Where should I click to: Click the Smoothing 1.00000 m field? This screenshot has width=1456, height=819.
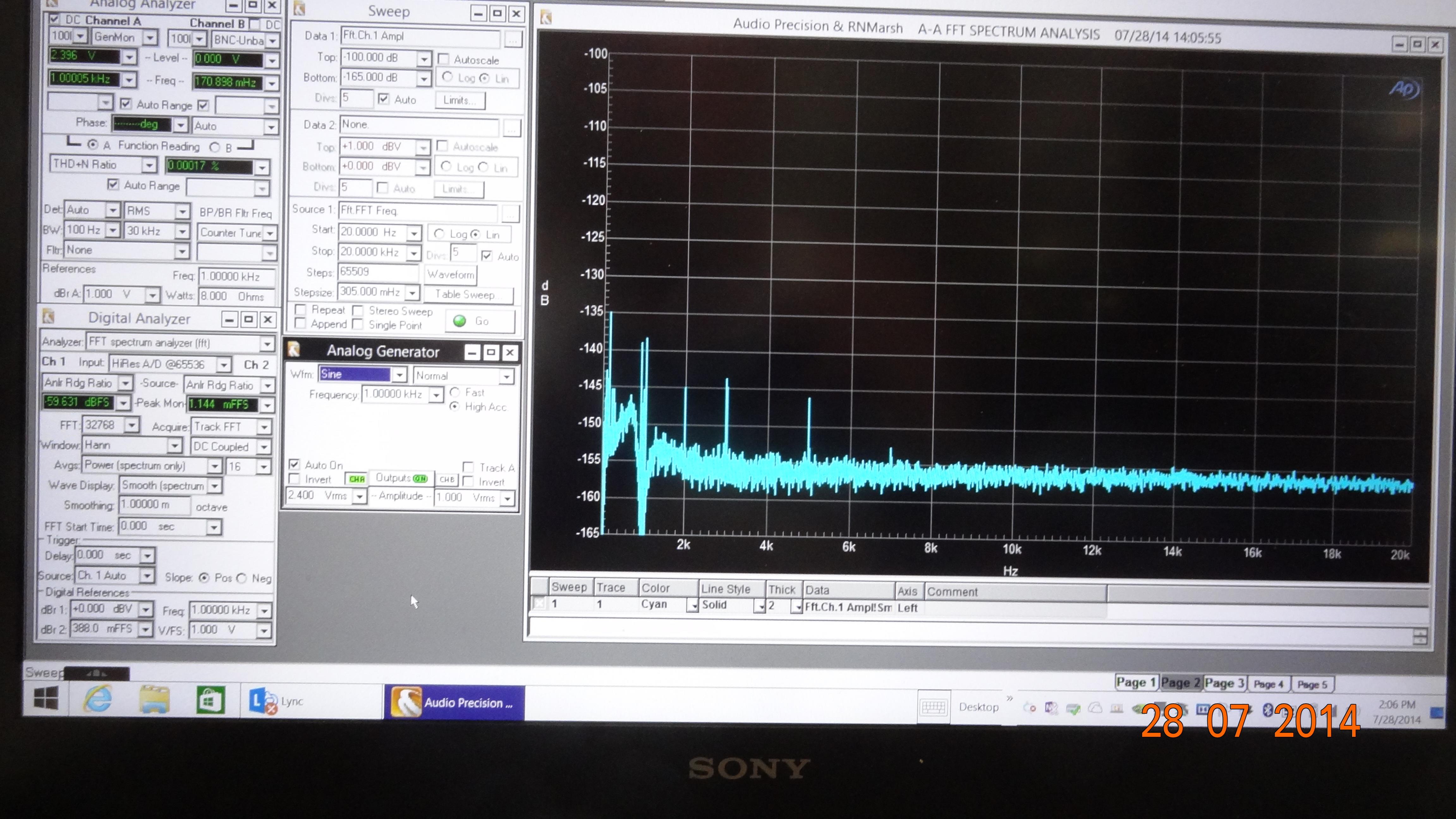tap(154, 505)
